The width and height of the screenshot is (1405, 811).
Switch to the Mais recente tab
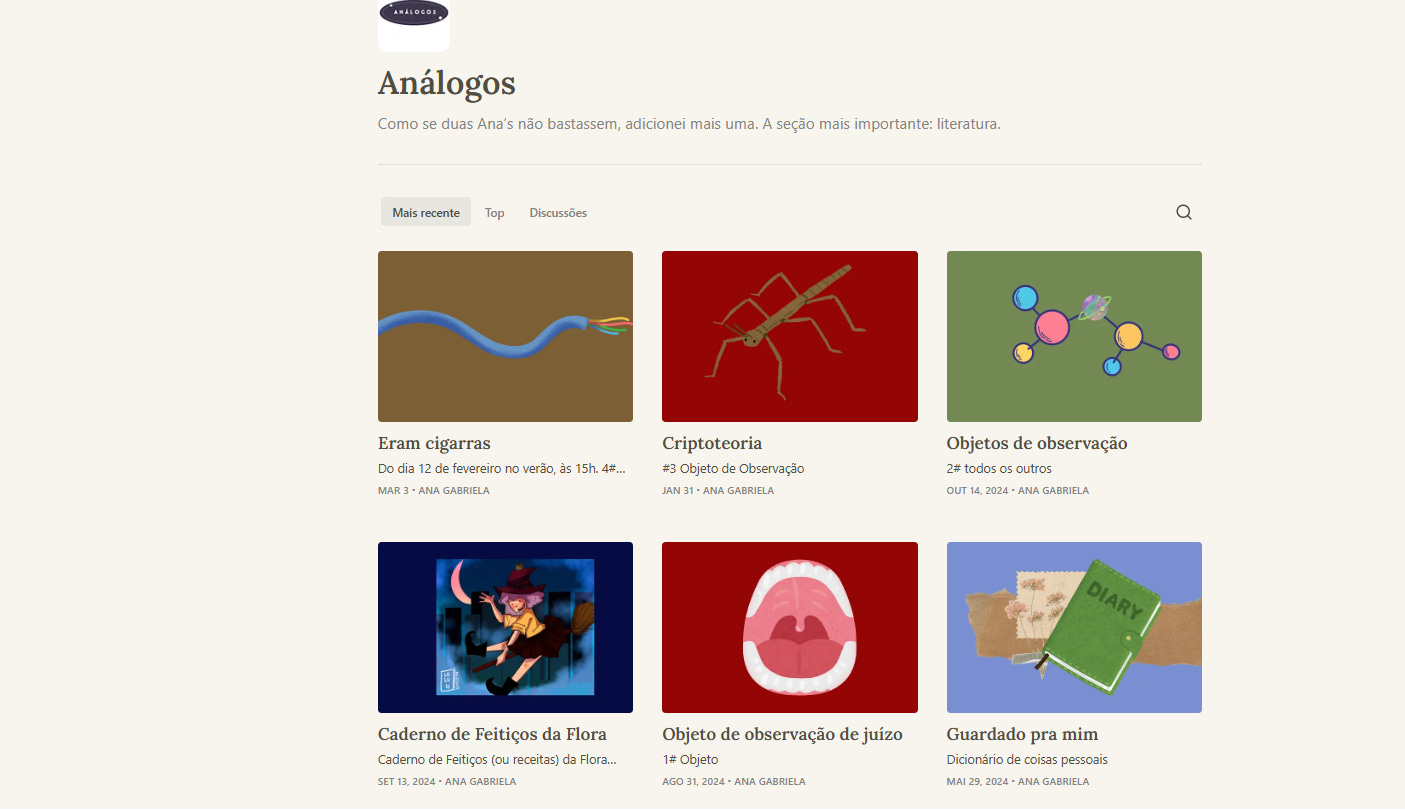click(x=426, y=212)
